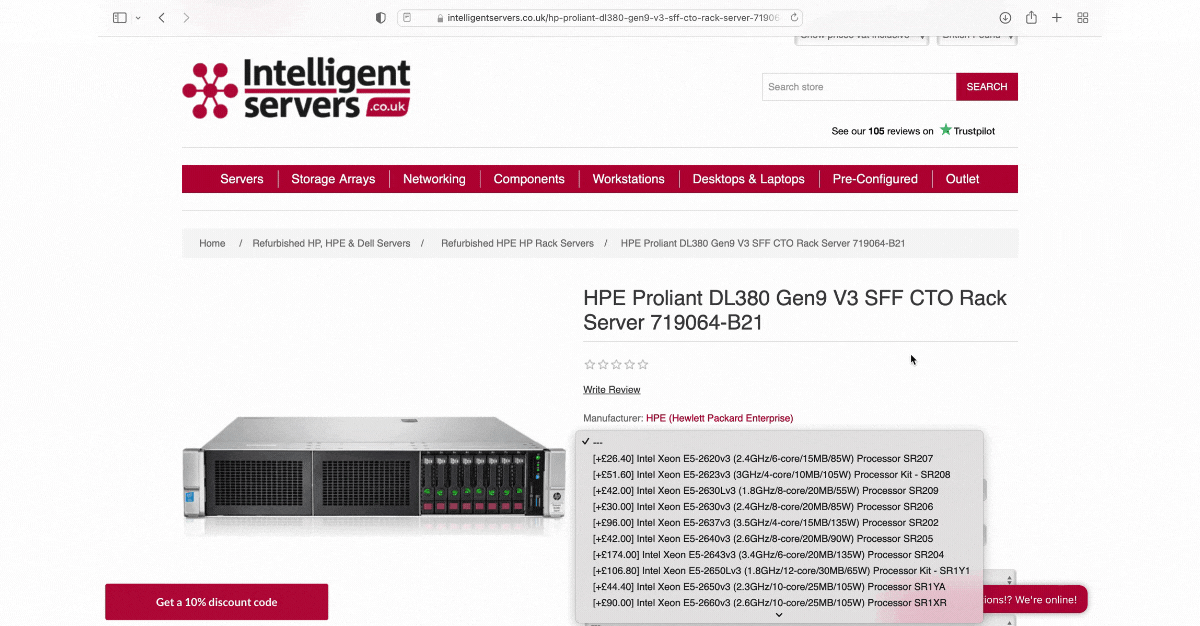Select Intel Xeon E5-2650Lv3 Processor Kit SR1Y1
The height and width of the screenshot is (626, 1200).
click(x=779, y=570)
